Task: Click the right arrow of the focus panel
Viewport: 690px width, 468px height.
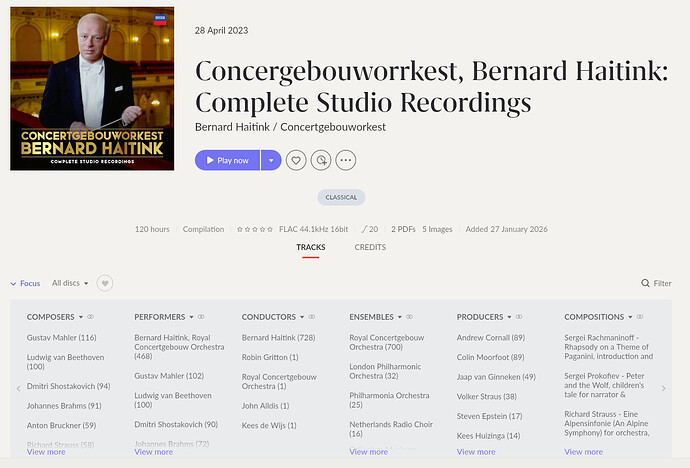Action: (663, 388)
